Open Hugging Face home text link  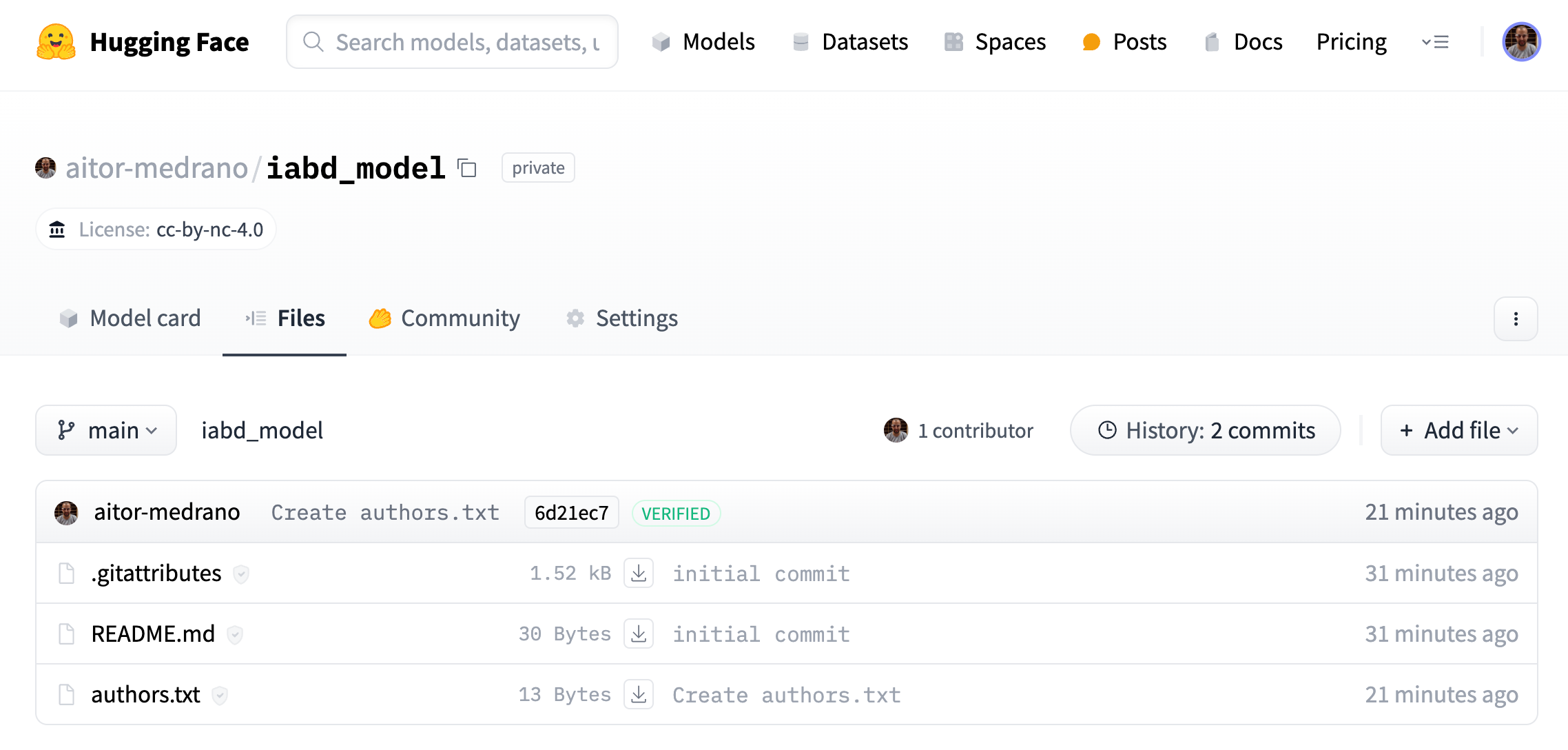[169, 42]
